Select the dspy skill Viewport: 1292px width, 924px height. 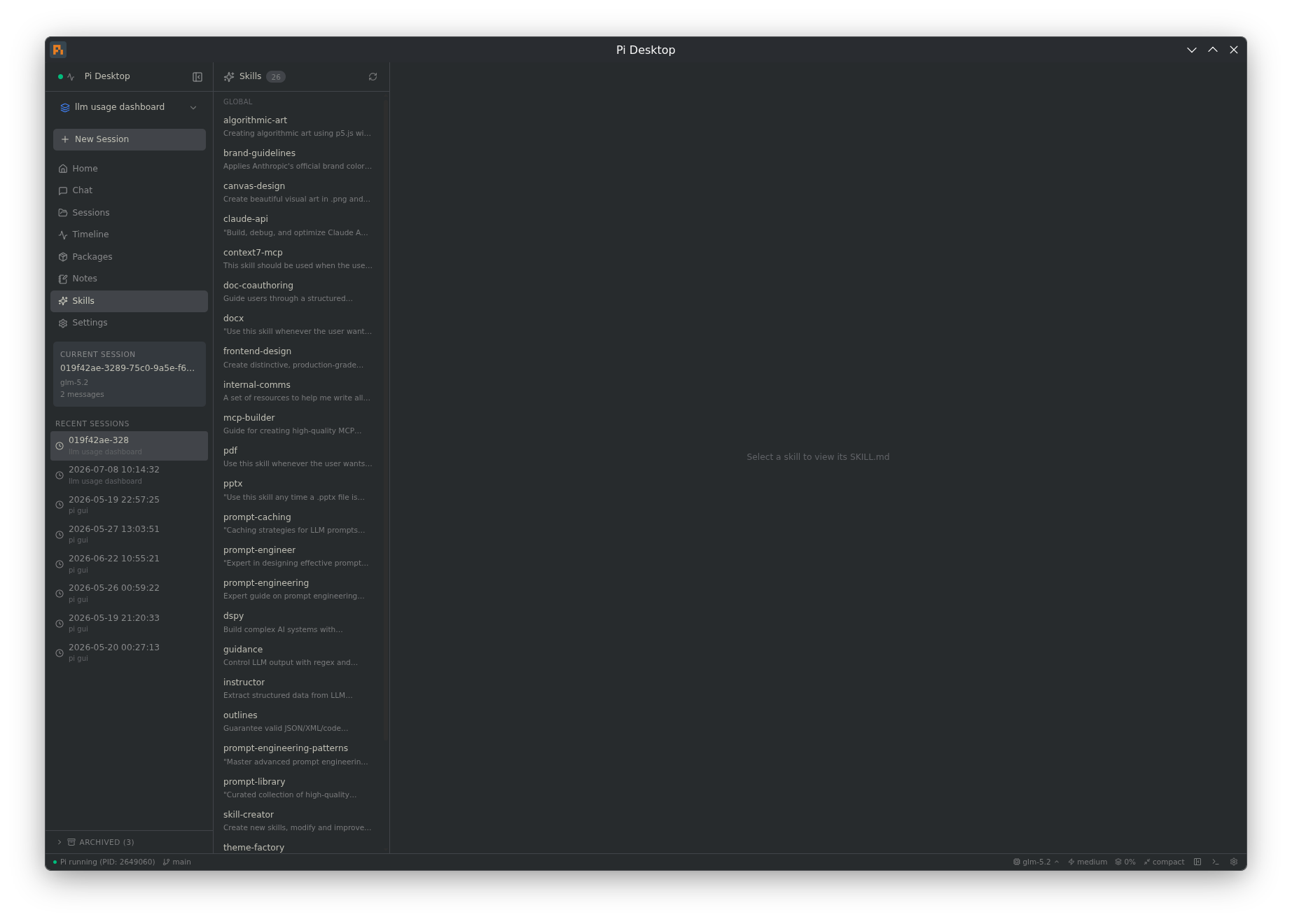pos(299,622)
